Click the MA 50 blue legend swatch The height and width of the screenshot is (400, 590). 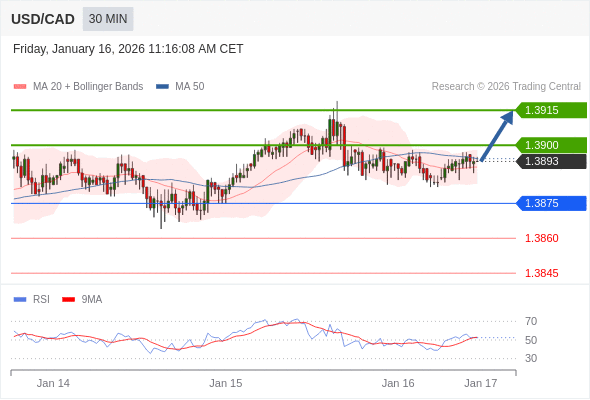pyautogui.click(x=162, y=87)
